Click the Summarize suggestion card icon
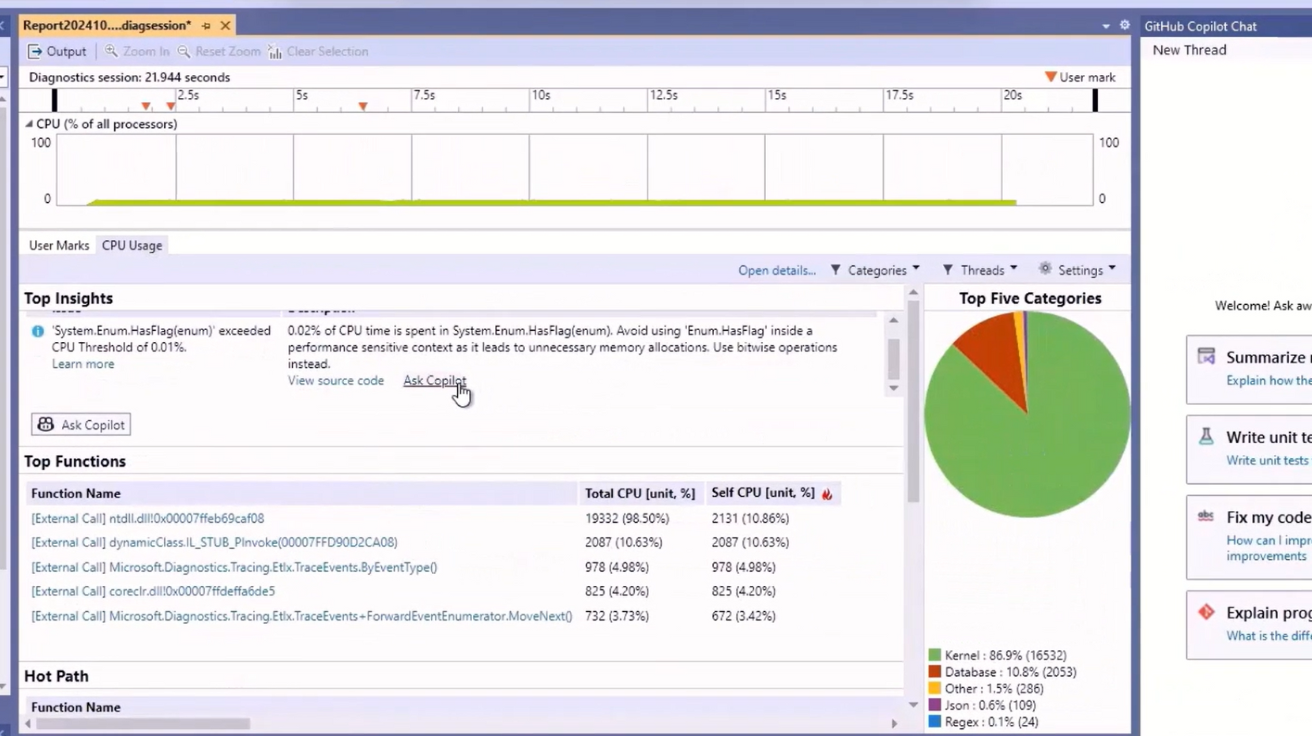Viewport: 1312px width, 736px height. [1206, 357]
